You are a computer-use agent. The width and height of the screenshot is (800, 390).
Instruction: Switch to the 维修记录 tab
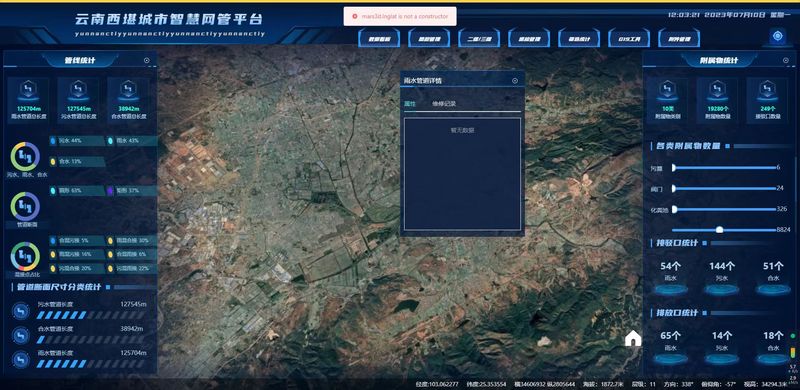point(444,104)
